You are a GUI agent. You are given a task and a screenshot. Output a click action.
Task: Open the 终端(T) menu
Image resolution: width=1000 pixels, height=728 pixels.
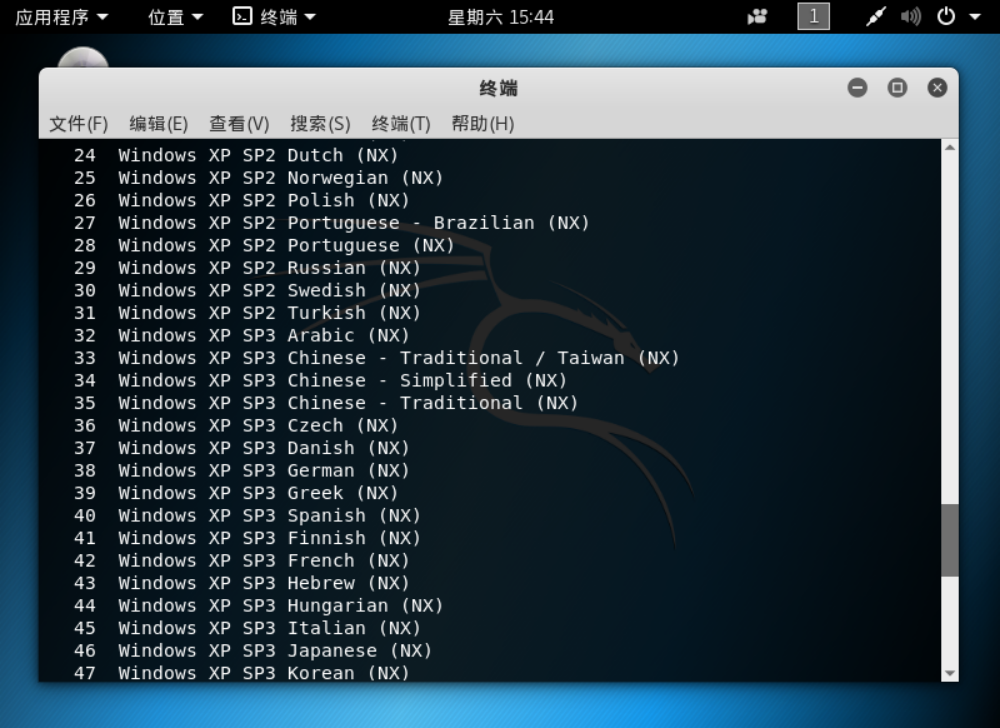point(401,123)
